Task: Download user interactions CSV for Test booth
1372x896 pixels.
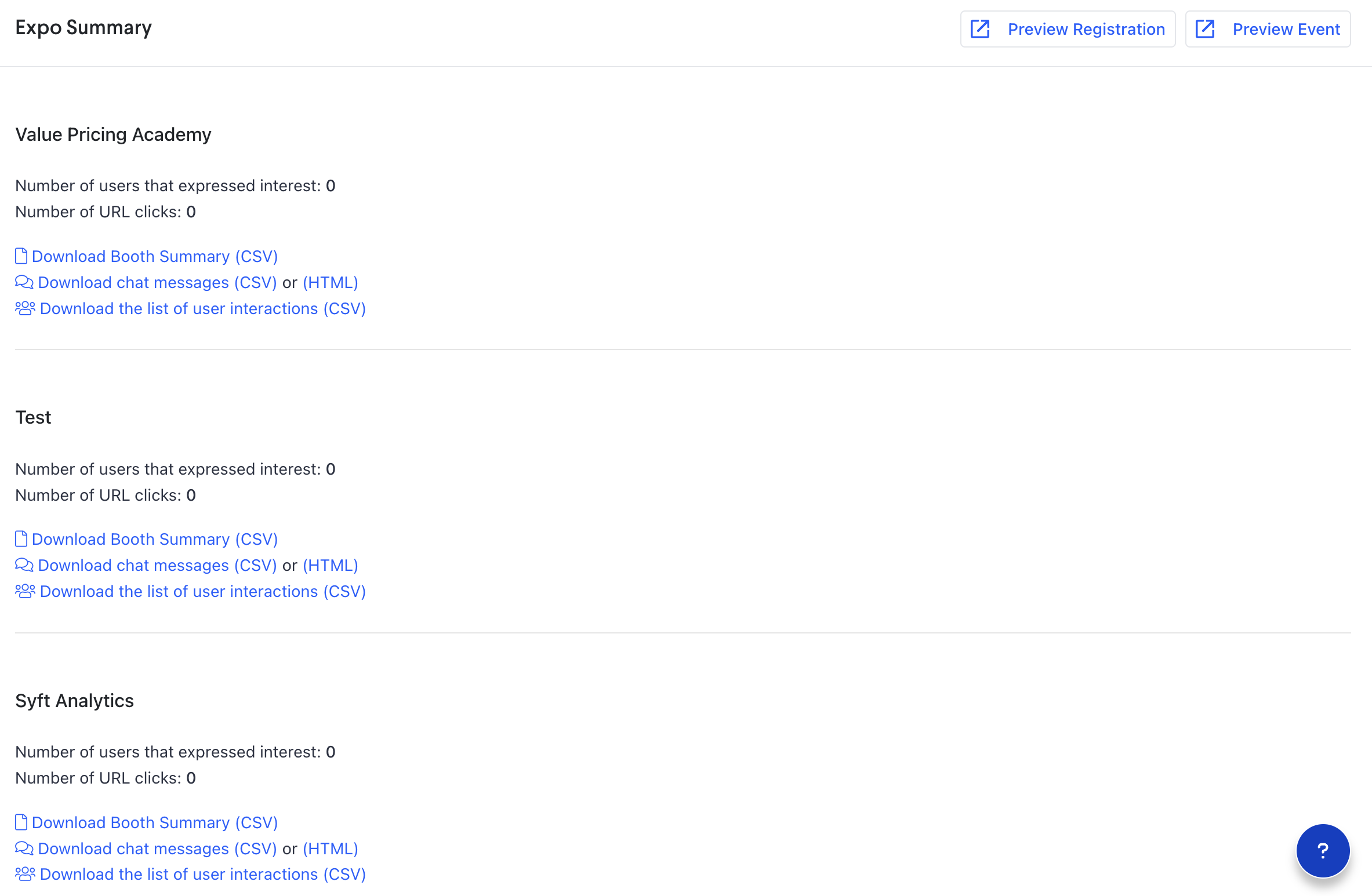Action: pos(203,591)
